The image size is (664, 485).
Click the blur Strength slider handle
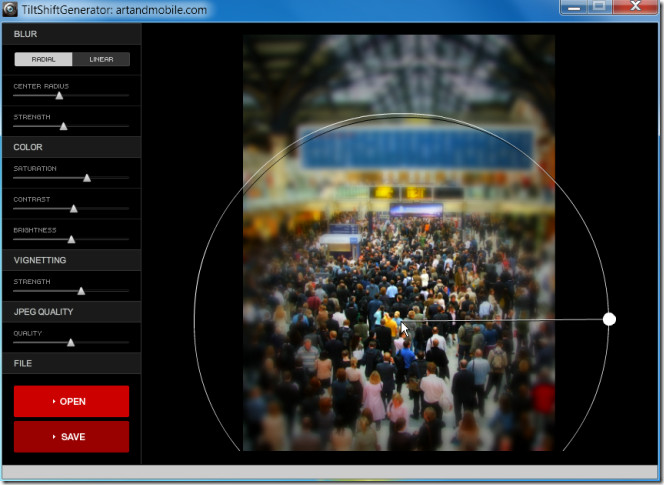(64, 126)
